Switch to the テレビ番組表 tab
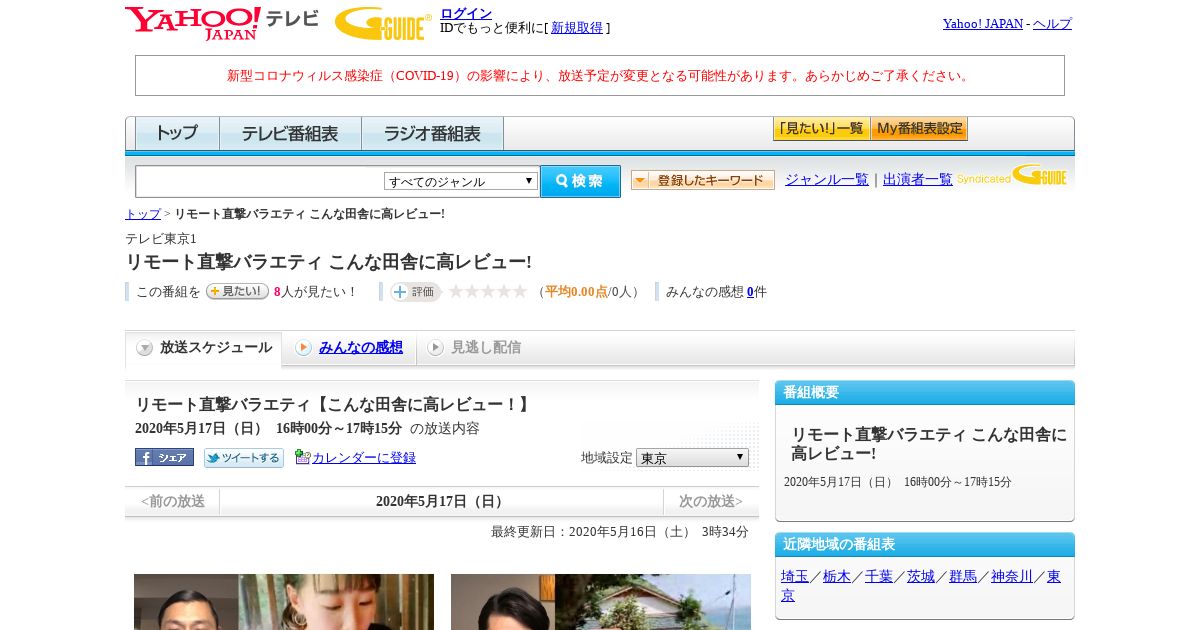Image resolution: width=1200 pixels, height=630 pixels. pos(290,133)
